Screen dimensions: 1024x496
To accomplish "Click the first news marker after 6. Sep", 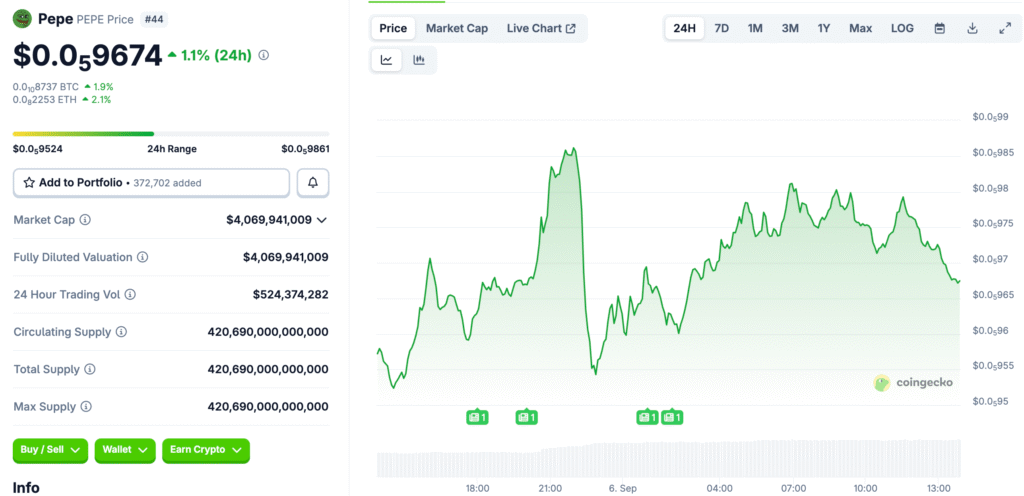I will point(647,417).
